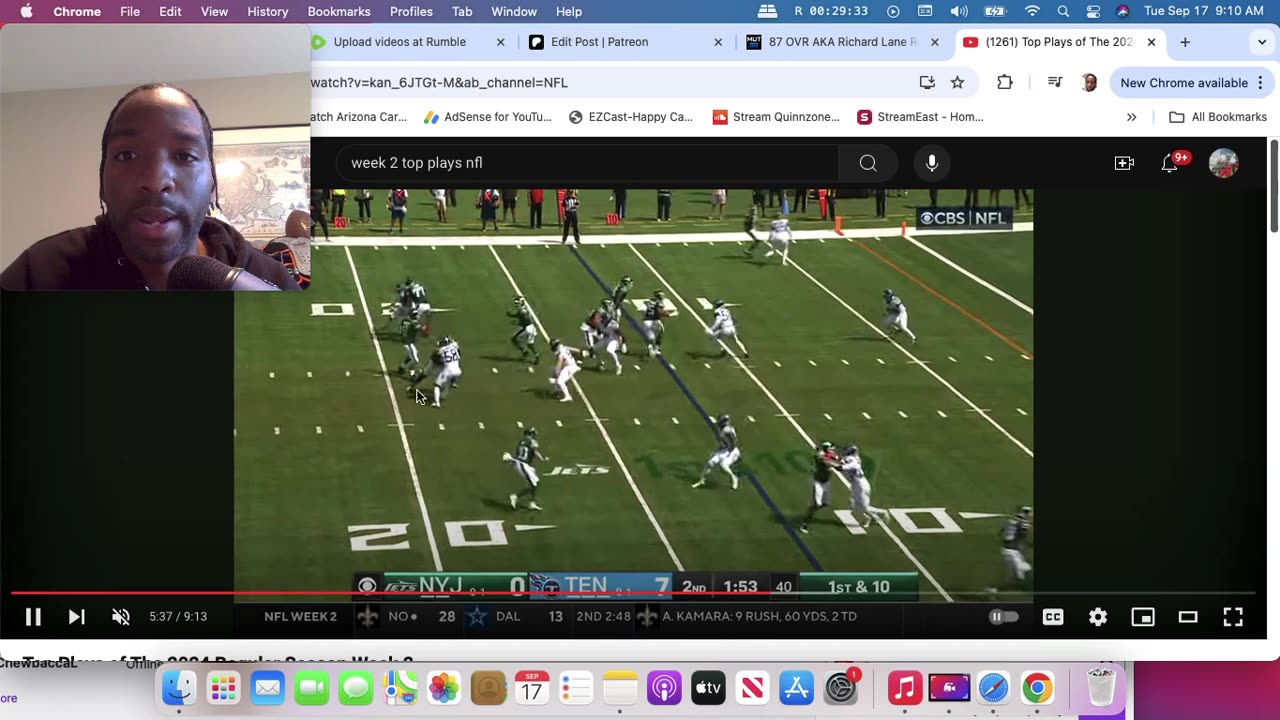Open the Wi-Fi status menu
Viewport: 1280px width, 720px height.
(x=1031, y=11)
